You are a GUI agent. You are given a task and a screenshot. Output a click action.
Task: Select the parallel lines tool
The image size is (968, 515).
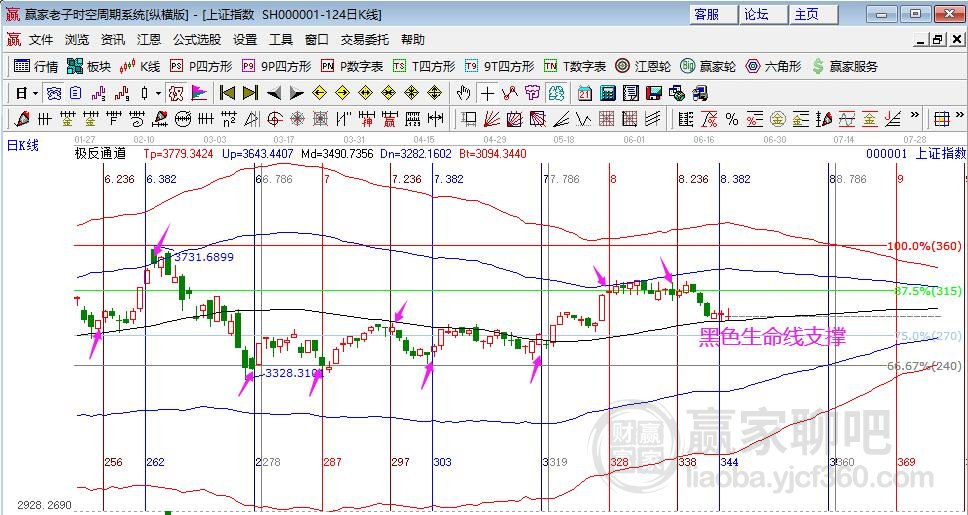(653, 119)
